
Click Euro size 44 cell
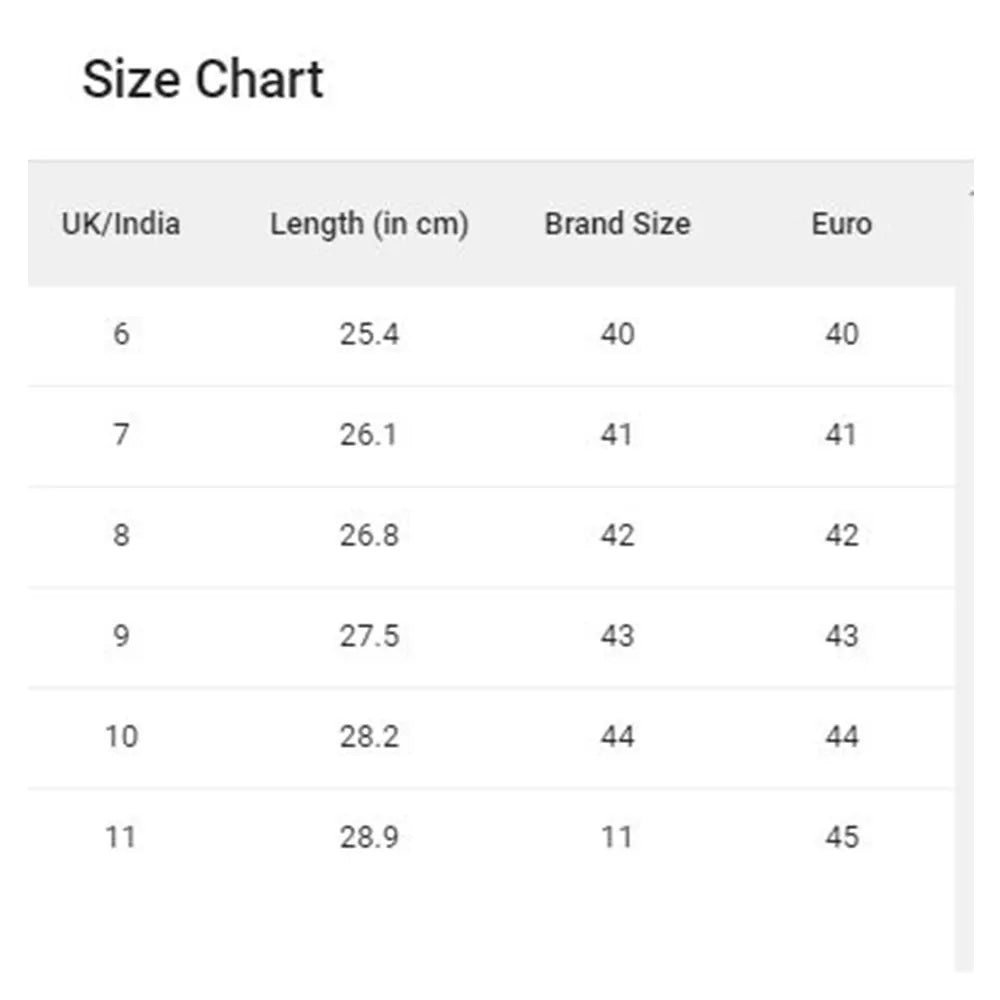(842, 737)
